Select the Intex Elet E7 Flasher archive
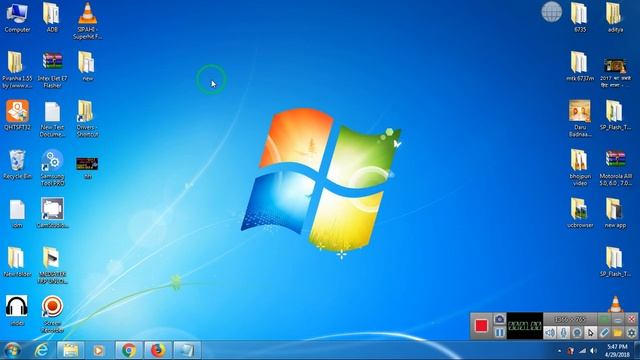 (x=52, y=69)
